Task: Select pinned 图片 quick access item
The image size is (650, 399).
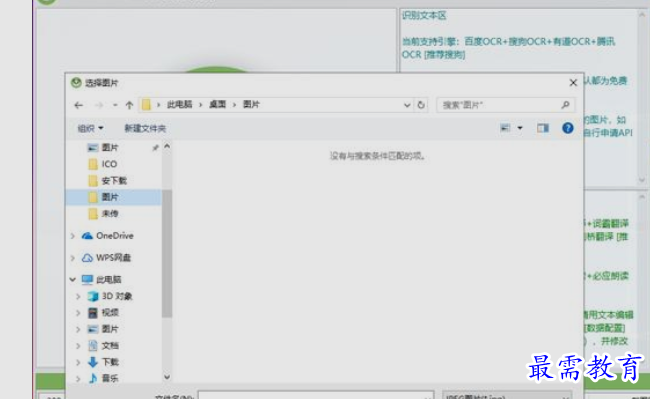Action: [110, 148]
